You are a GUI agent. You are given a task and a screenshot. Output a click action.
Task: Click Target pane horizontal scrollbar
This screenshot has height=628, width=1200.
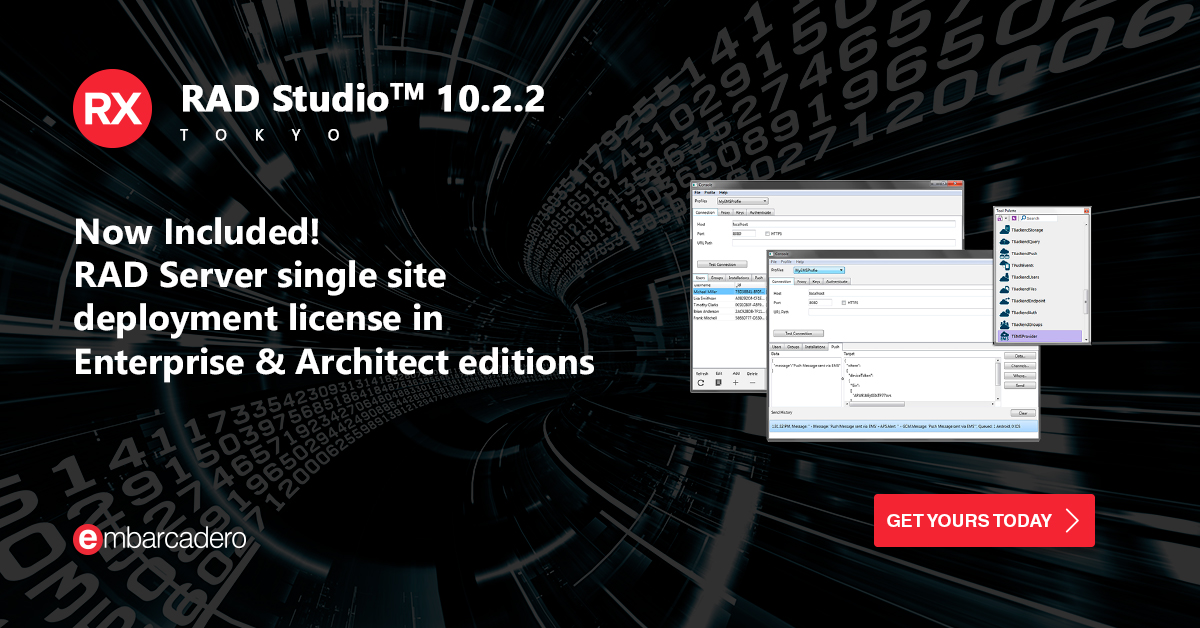(919, 404)
